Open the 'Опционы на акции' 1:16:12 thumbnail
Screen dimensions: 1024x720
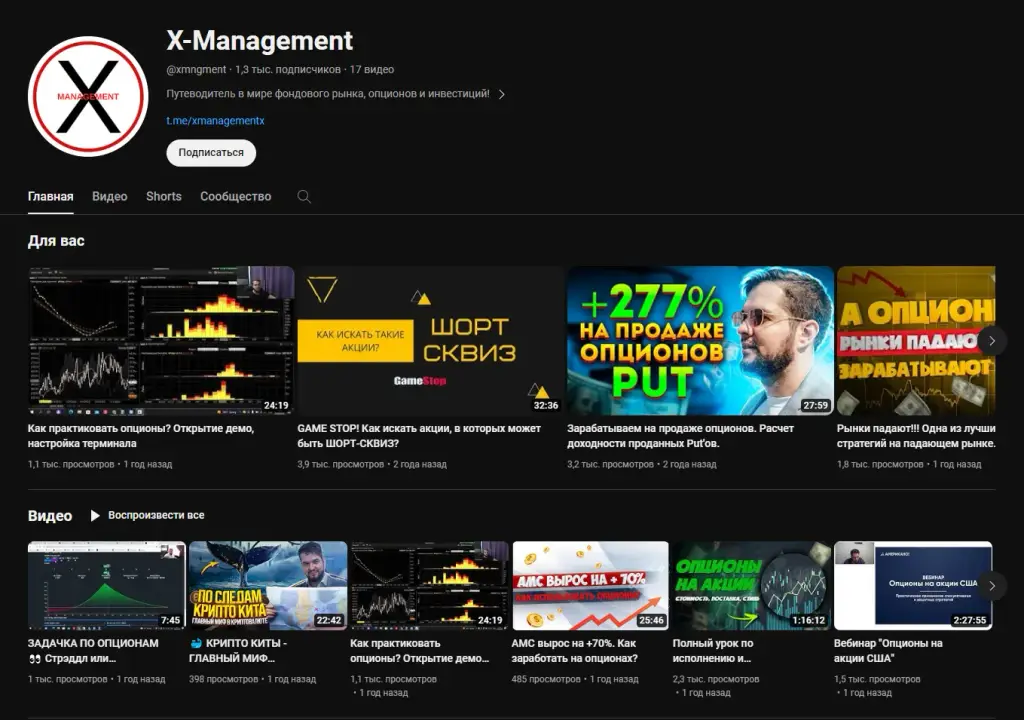coord(752,585)
